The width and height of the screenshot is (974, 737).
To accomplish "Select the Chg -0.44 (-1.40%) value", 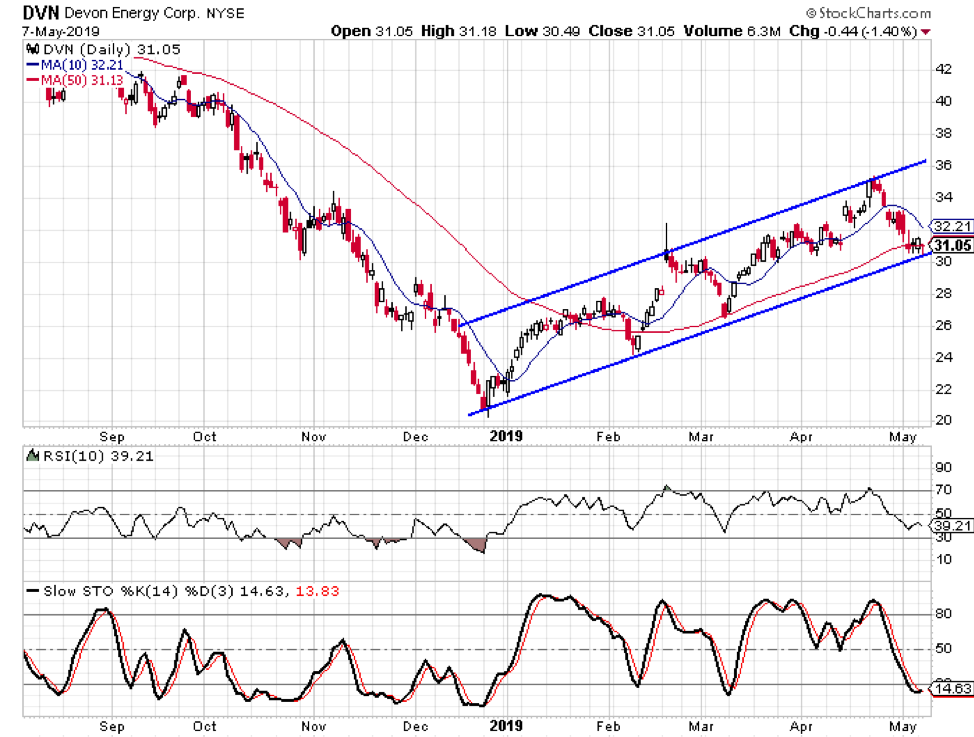I will click(x=853, y=31).
